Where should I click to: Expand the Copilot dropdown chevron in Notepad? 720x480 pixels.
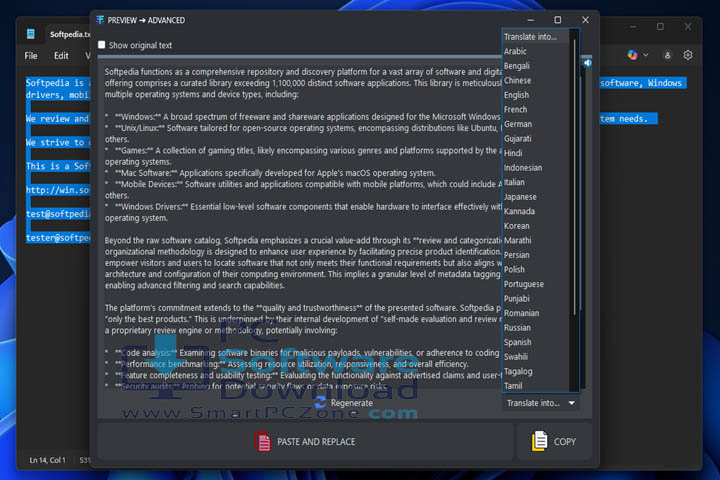point(646,55)
